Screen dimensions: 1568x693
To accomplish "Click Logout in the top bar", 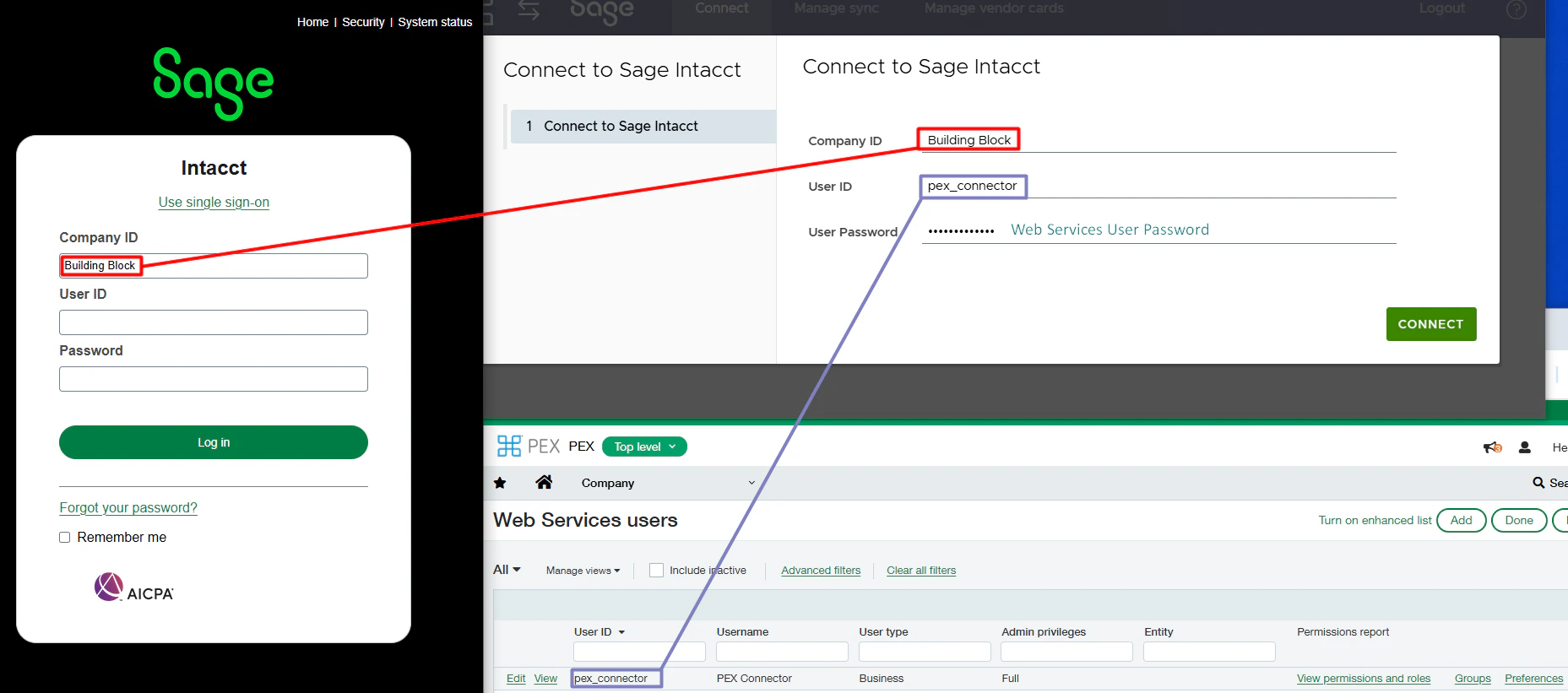I will [x=1442, y=8].
